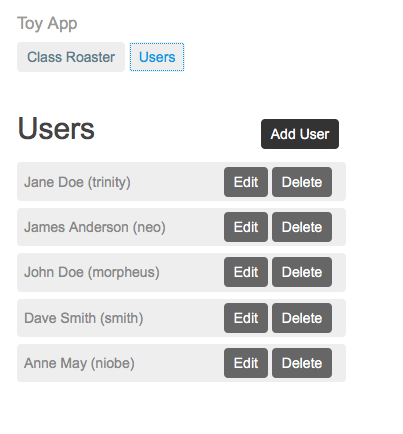This screenshot has height=434, width=403.
Task: Select the Users tab
Action: click(157, 57)
